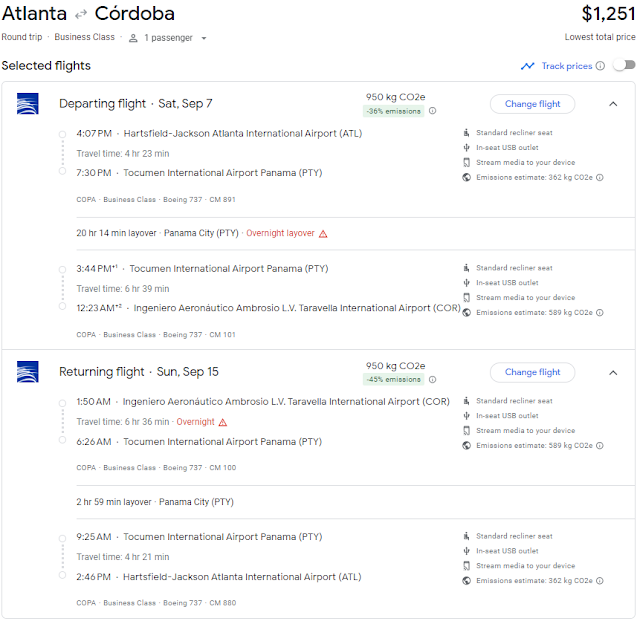Click Change flight for departing flight

click(x=532, y=104)
